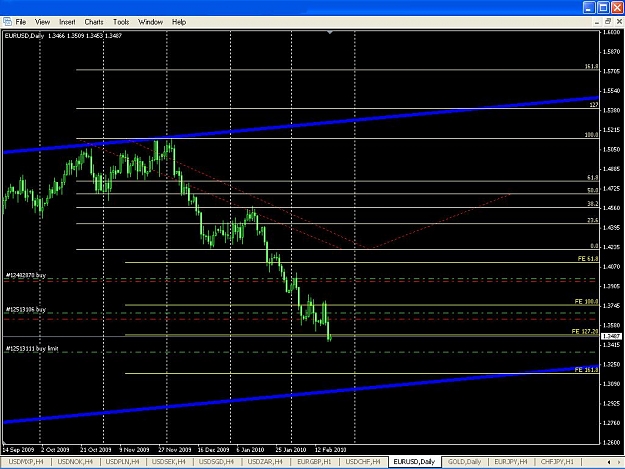Click the 1.2600 price scale value

612,442
